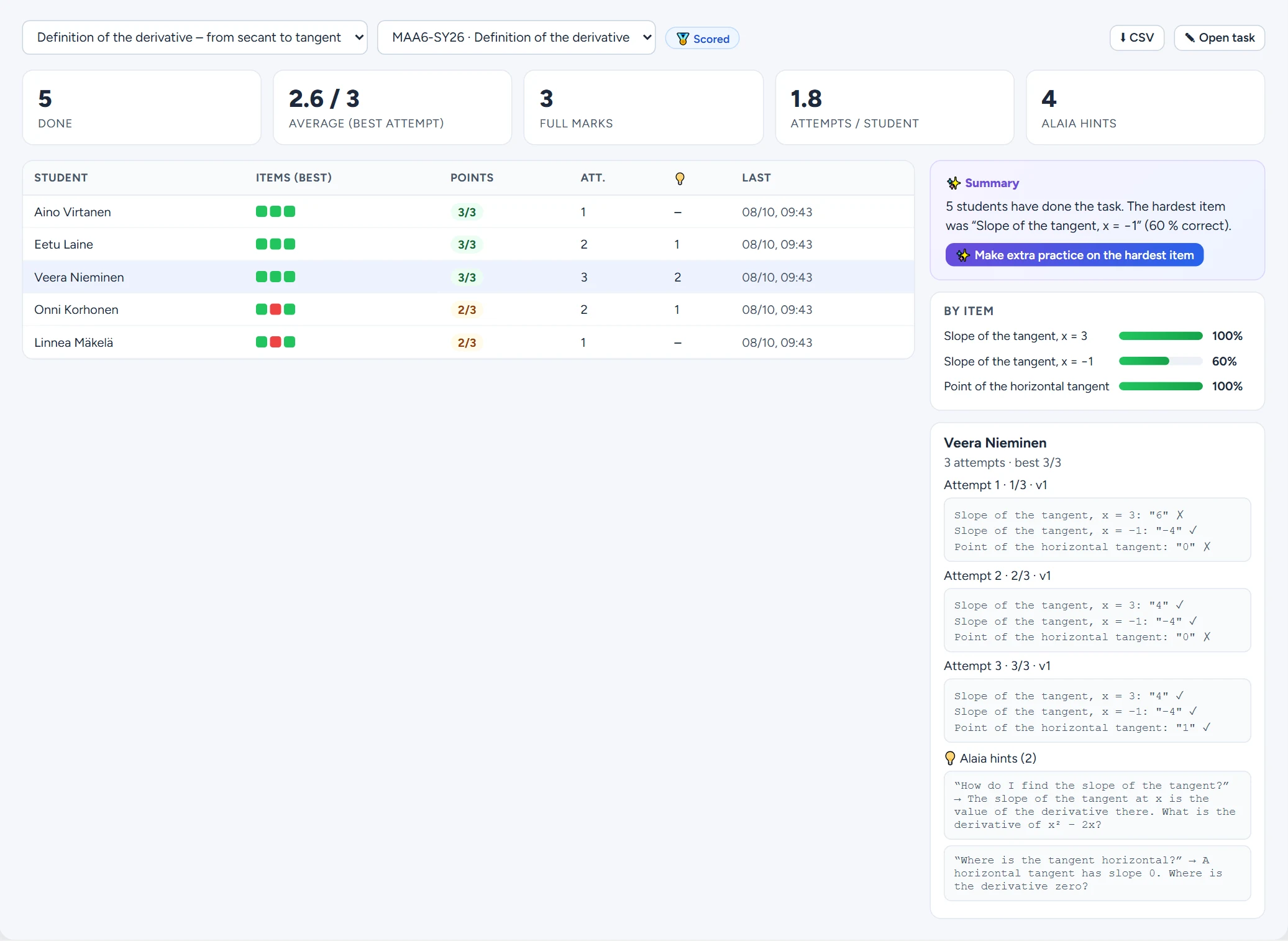
Task: Click the POINTS column header
Action: (x=472, y=178)
